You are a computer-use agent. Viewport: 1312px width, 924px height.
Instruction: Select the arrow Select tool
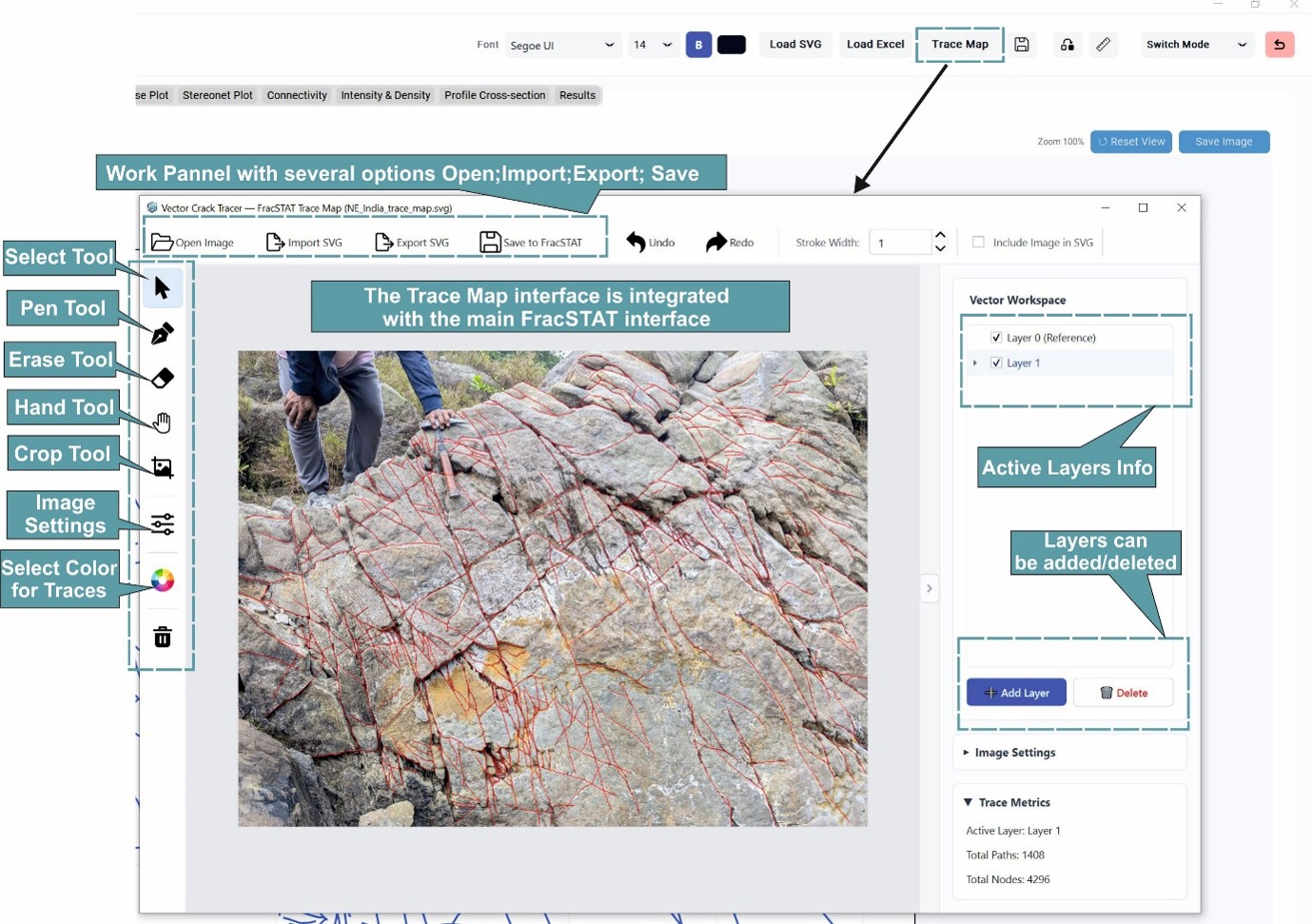[x=162, y=287]
